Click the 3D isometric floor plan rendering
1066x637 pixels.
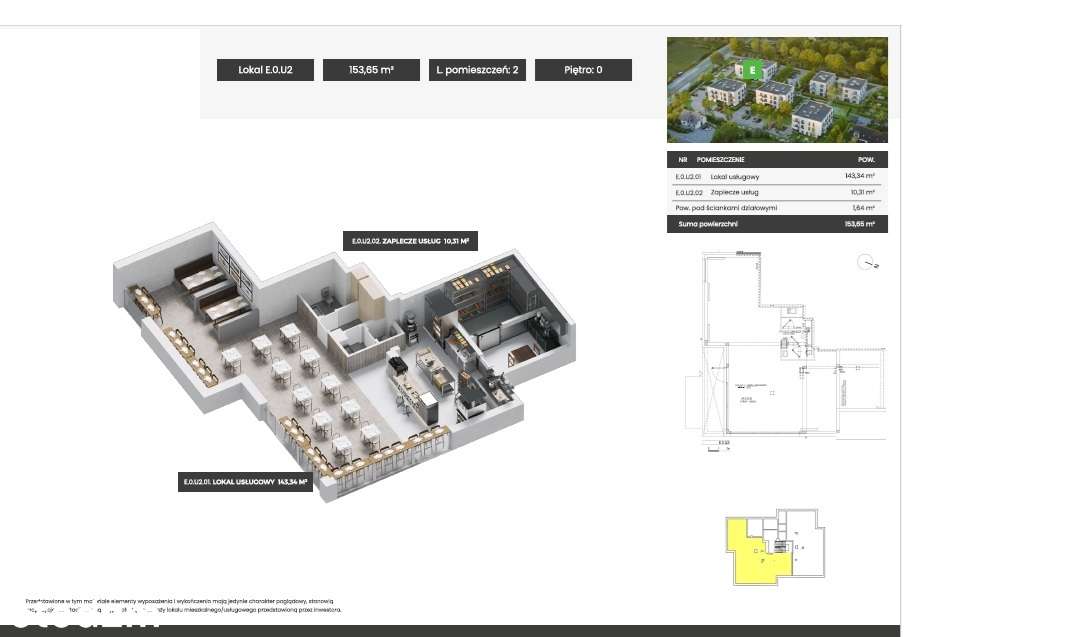point(344,361)
